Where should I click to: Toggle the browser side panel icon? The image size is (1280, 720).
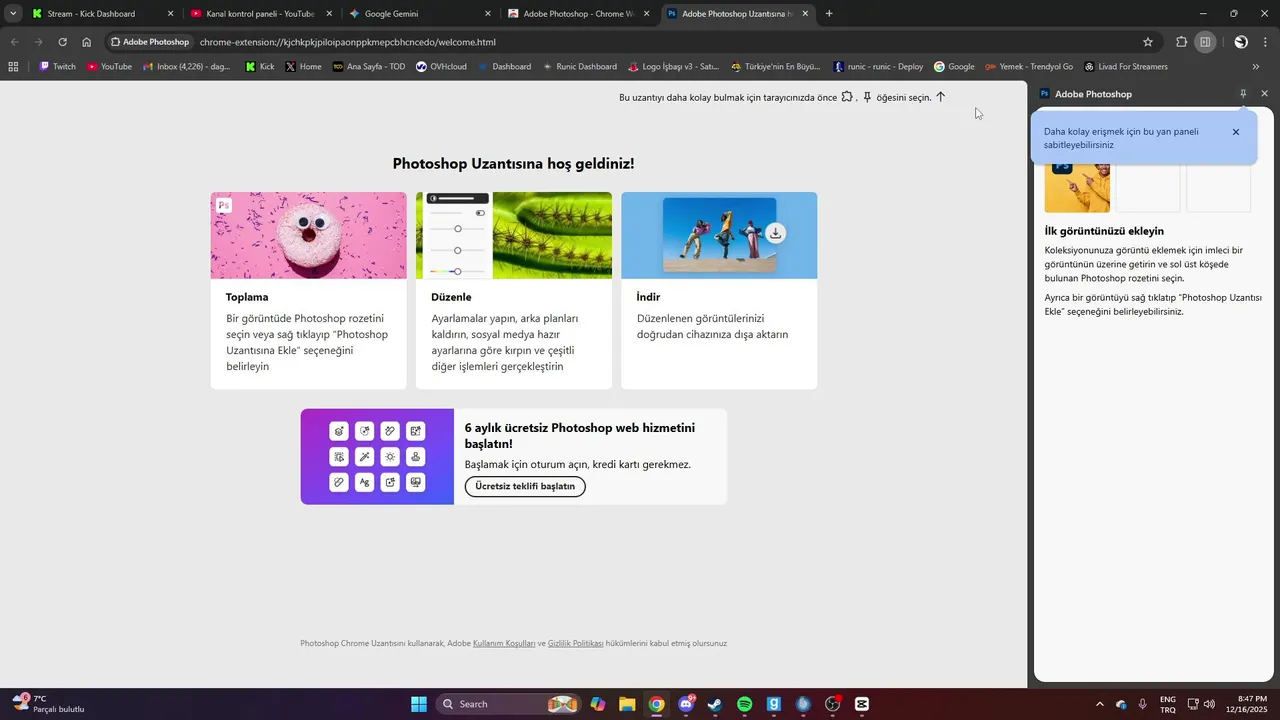pyautogui.click(x=1206, y=42)
